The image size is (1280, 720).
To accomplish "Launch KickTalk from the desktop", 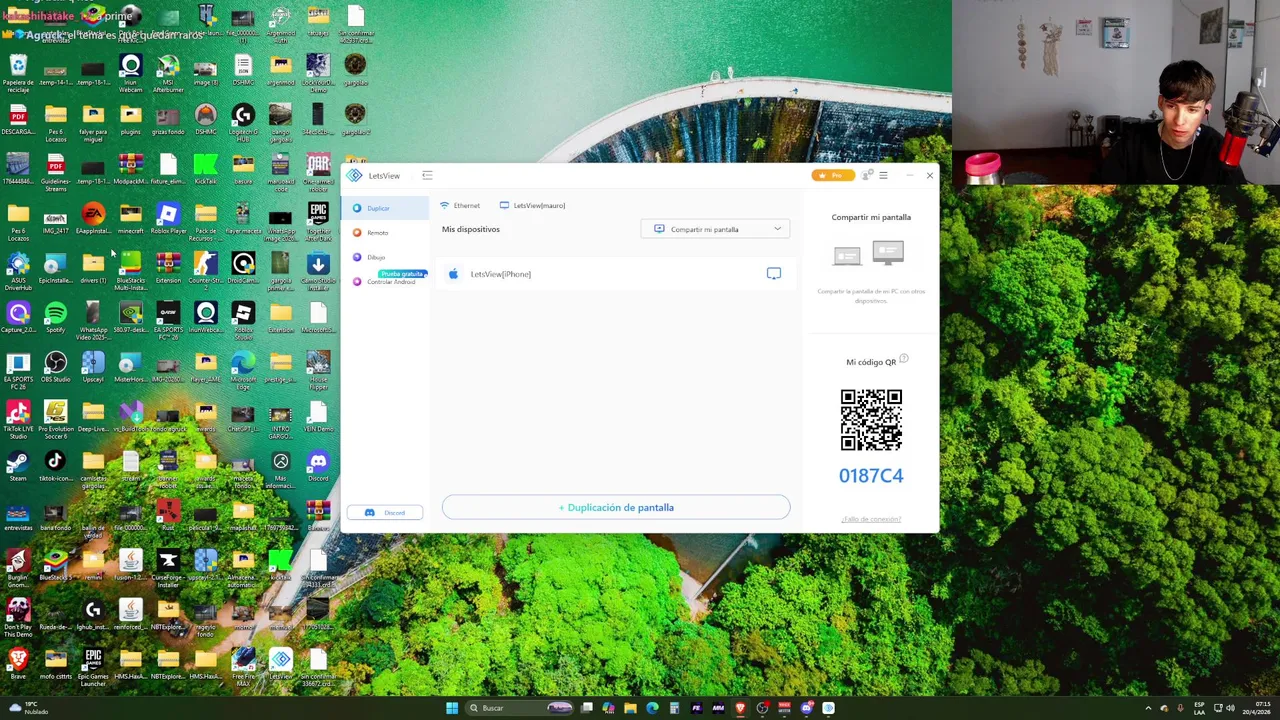I will tap(205, 169).
